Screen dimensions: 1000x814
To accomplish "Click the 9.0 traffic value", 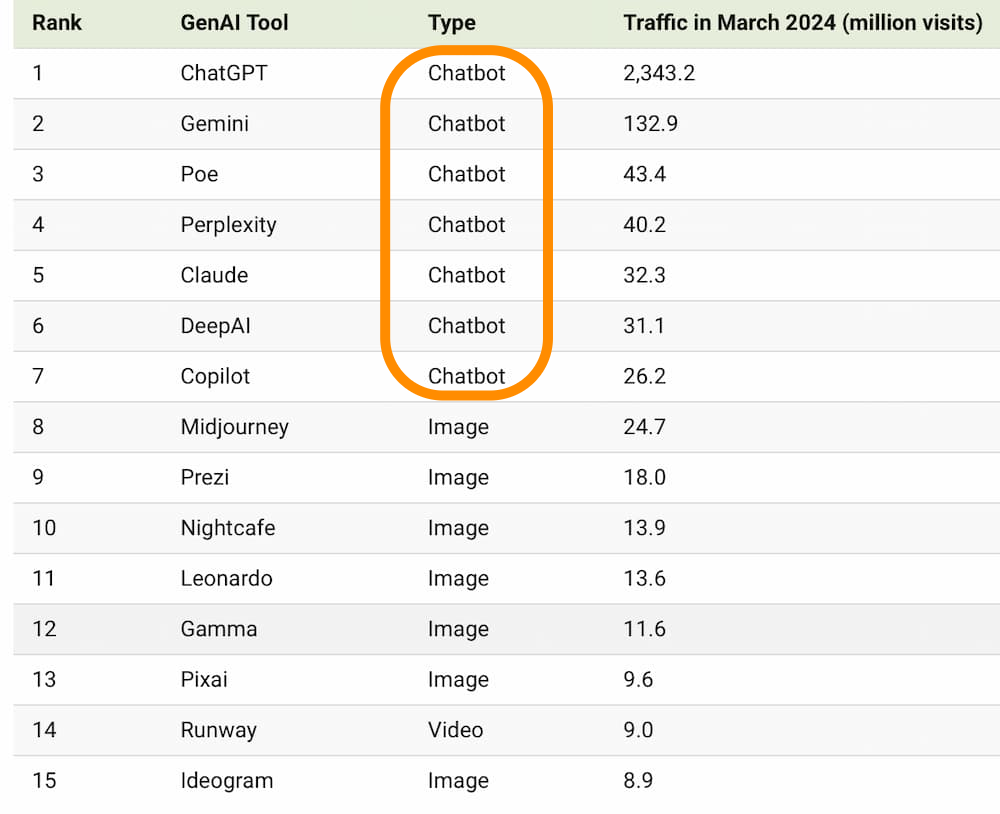I will (638, 730).
